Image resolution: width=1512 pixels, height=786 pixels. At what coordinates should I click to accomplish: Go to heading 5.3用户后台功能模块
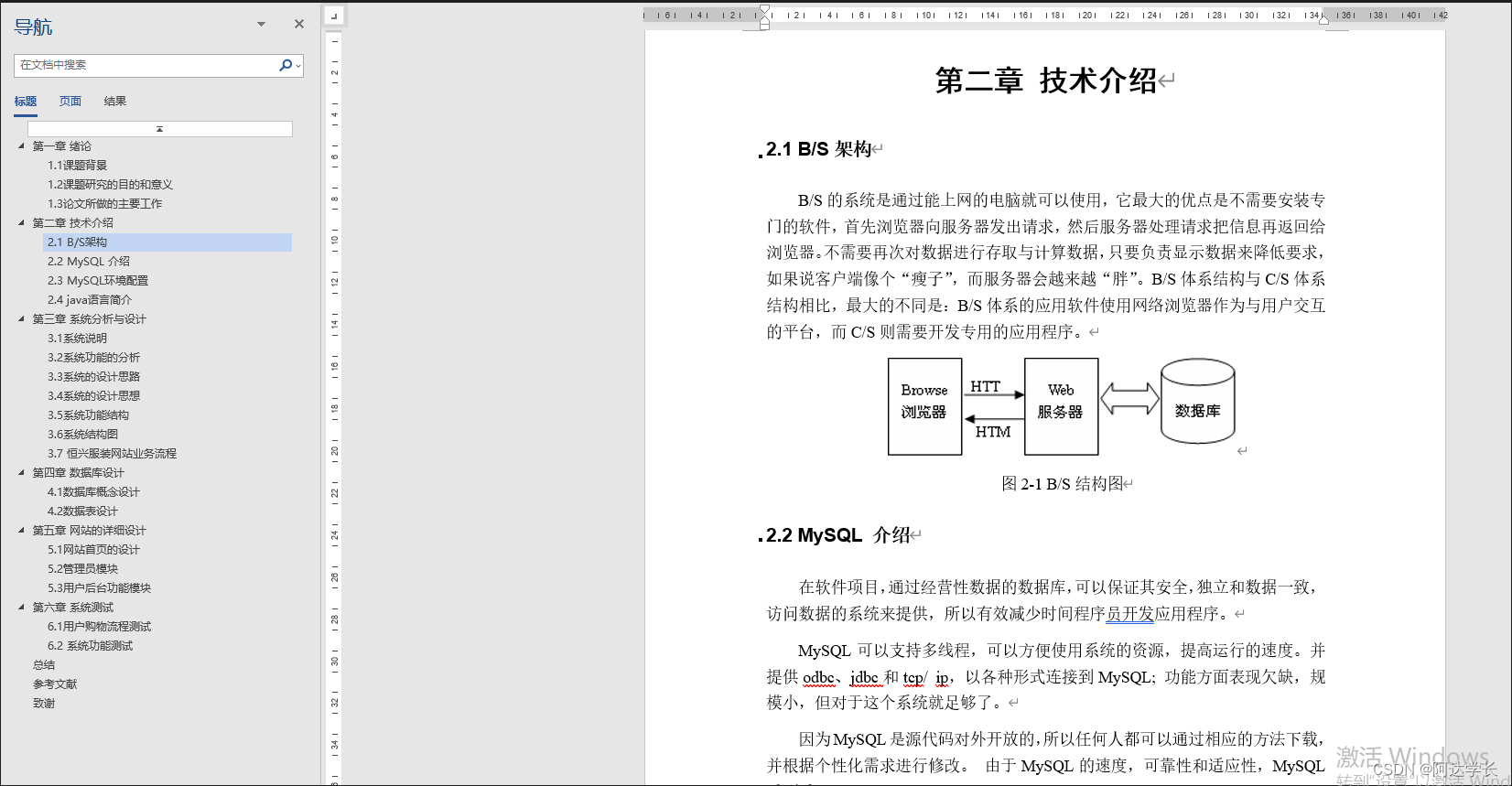click(x=100, y=588)
